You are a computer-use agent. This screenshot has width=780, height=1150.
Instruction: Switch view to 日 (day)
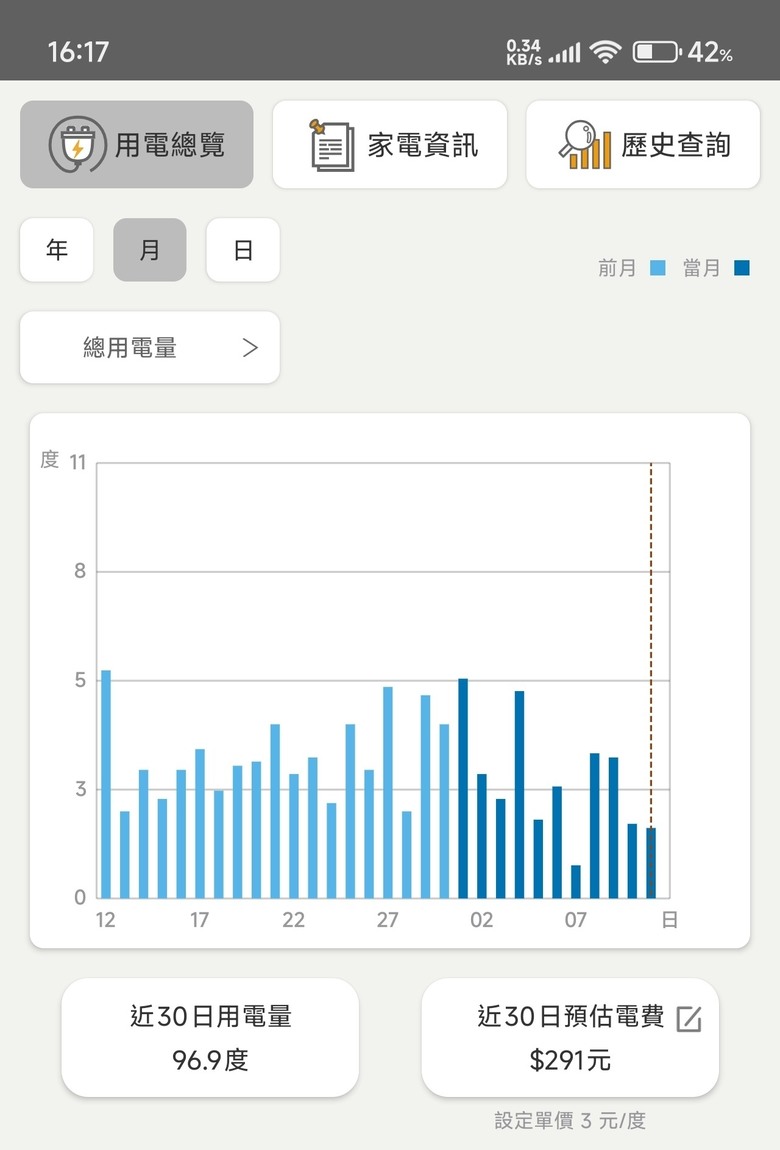(x=243, y=250)
